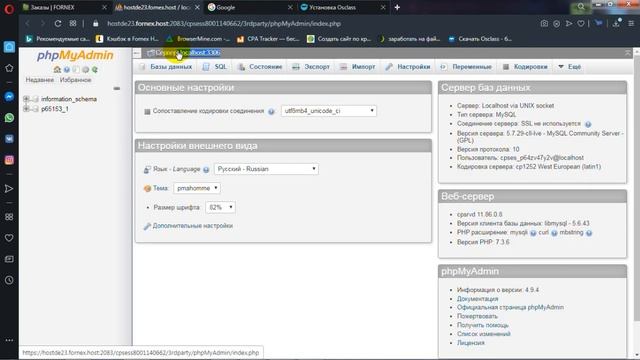Screen dimensions: 640x360
Task: Click help icon next to mysqli extension
Action: 533,233
